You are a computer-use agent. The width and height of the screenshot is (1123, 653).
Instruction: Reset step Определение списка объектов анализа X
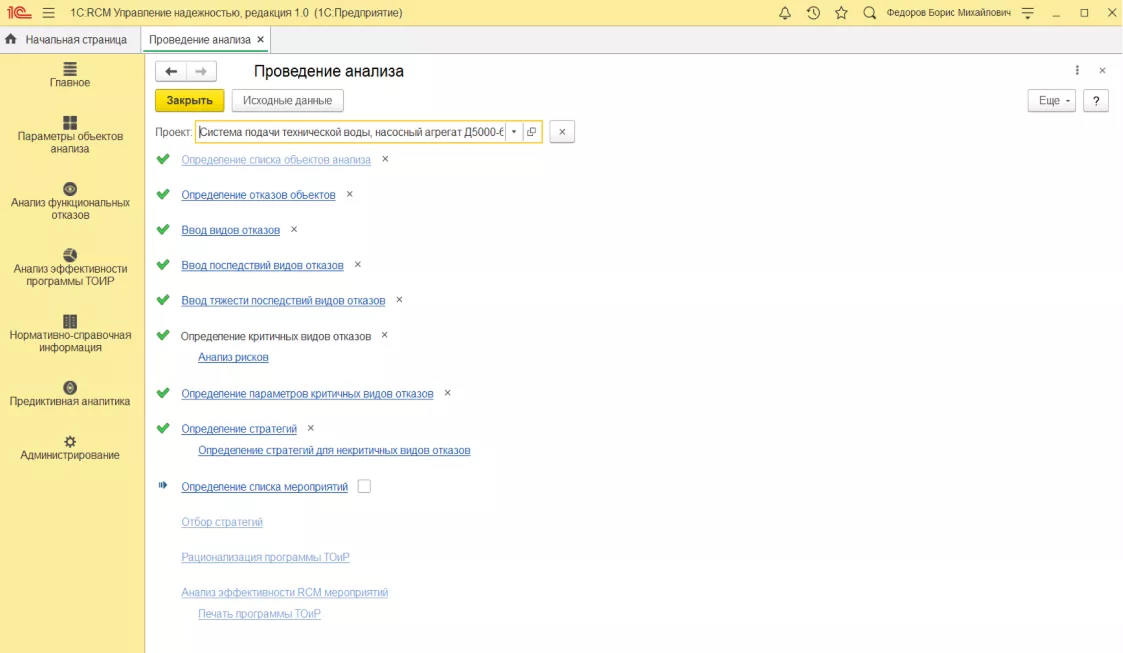tap(385, 159)
